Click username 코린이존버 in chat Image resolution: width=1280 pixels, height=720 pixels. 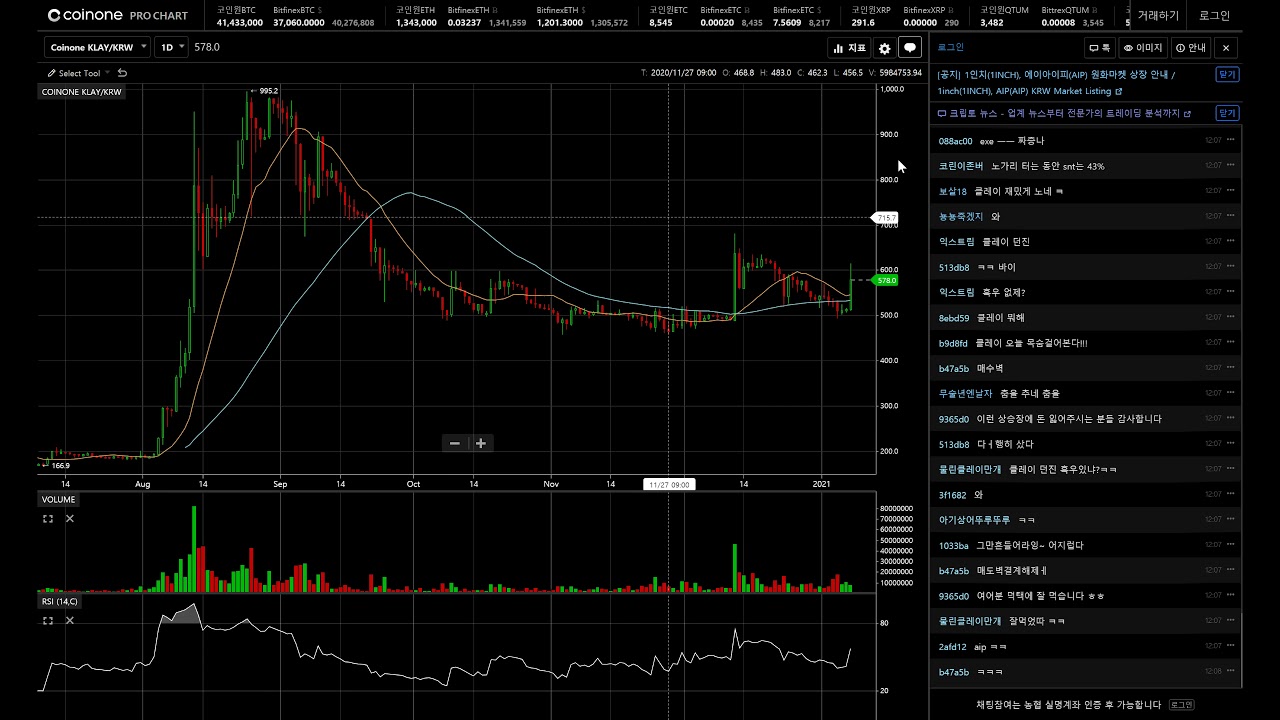point(960,166)
